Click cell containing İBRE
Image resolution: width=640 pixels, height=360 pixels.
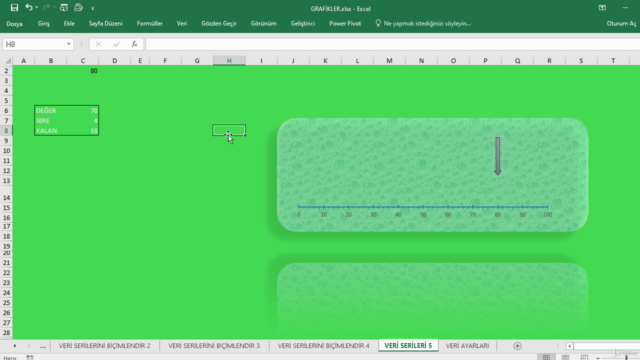click(x=51, y=121)
